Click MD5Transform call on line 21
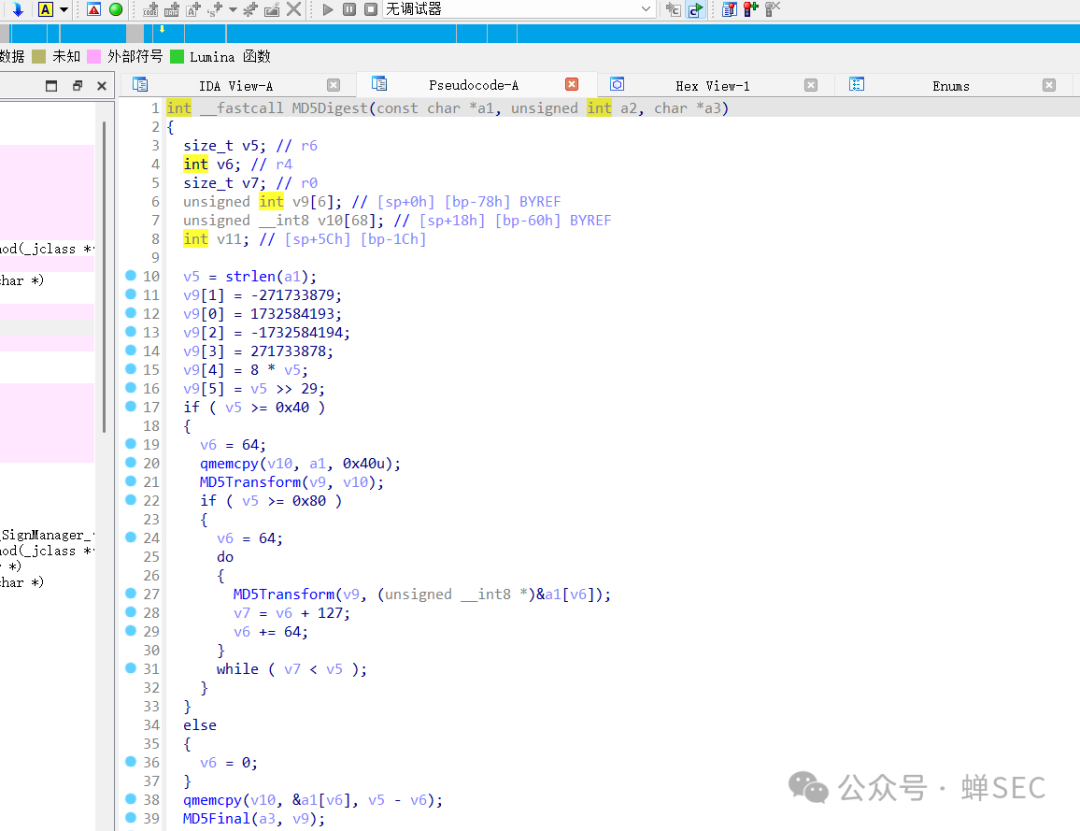The height and width of the screenshot is (831, 1080). [x=250, y=482]
